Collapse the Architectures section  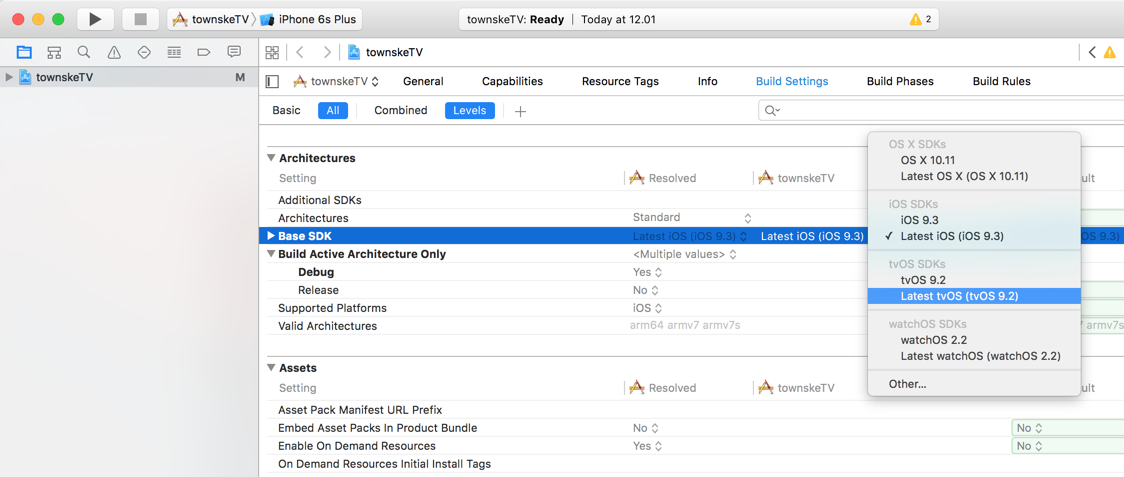[271, 158]
